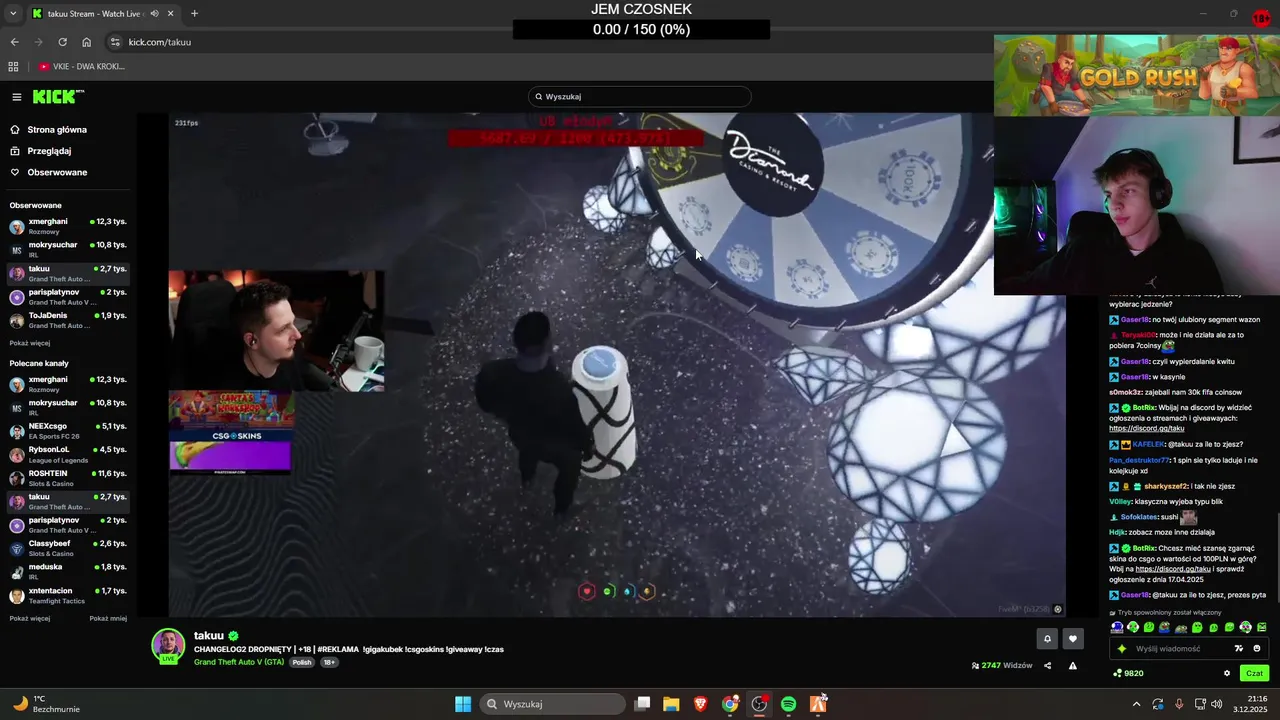Viewport: 1280px width, 720px height.
Task: Reload the kick.com page
Action: tap(62, 42)
